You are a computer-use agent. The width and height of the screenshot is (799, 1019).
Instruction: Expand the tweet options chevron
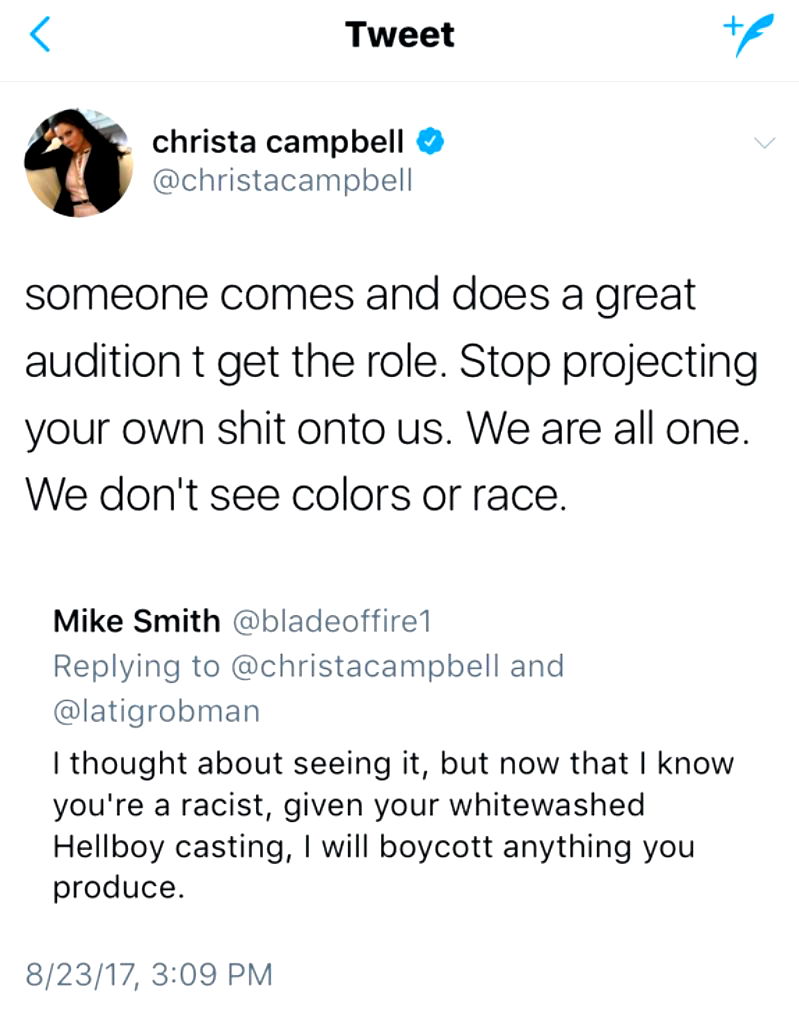pyautogui.click(x=764, y=143)
